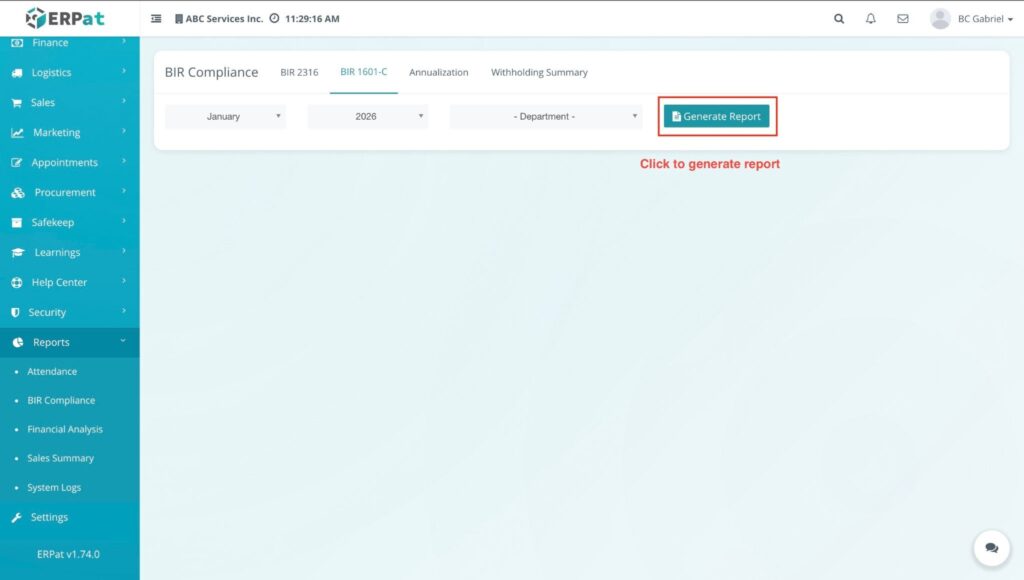Image resolution: width=1024 pixels, height=580 pixels.
Task: Click the clock icon beside the time
Action: coord(274,18)
